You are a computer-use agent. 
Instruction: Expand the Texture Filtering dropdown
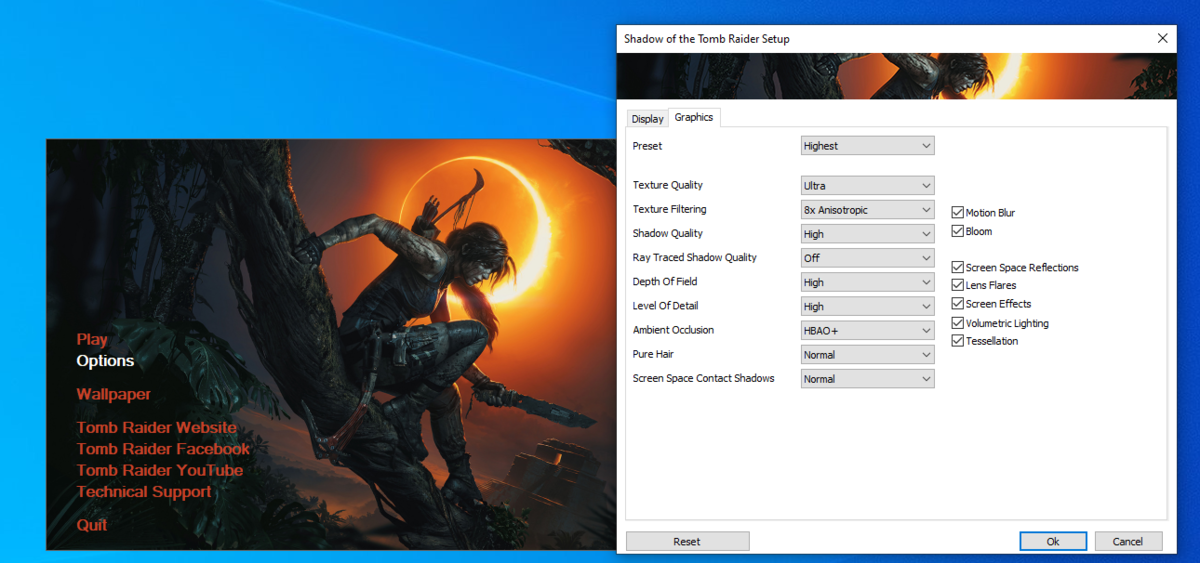coord(868,210)
